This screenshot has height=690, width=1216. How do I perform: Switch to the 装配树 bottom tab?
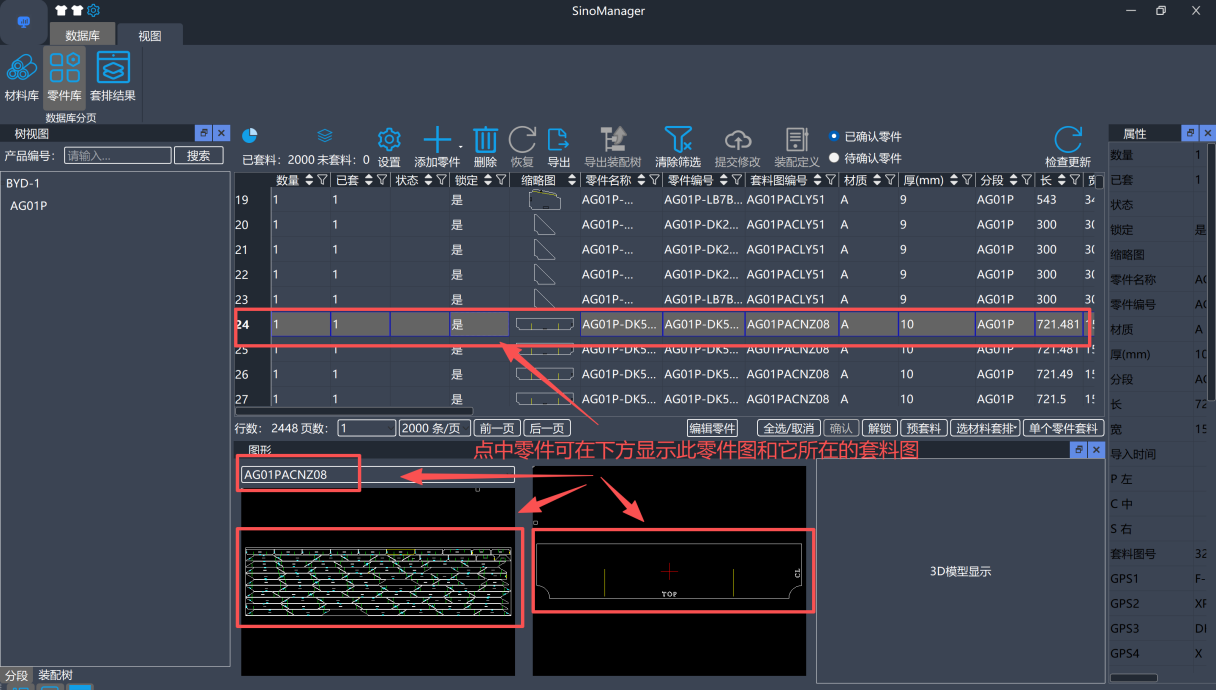click(x=55, y=675)
